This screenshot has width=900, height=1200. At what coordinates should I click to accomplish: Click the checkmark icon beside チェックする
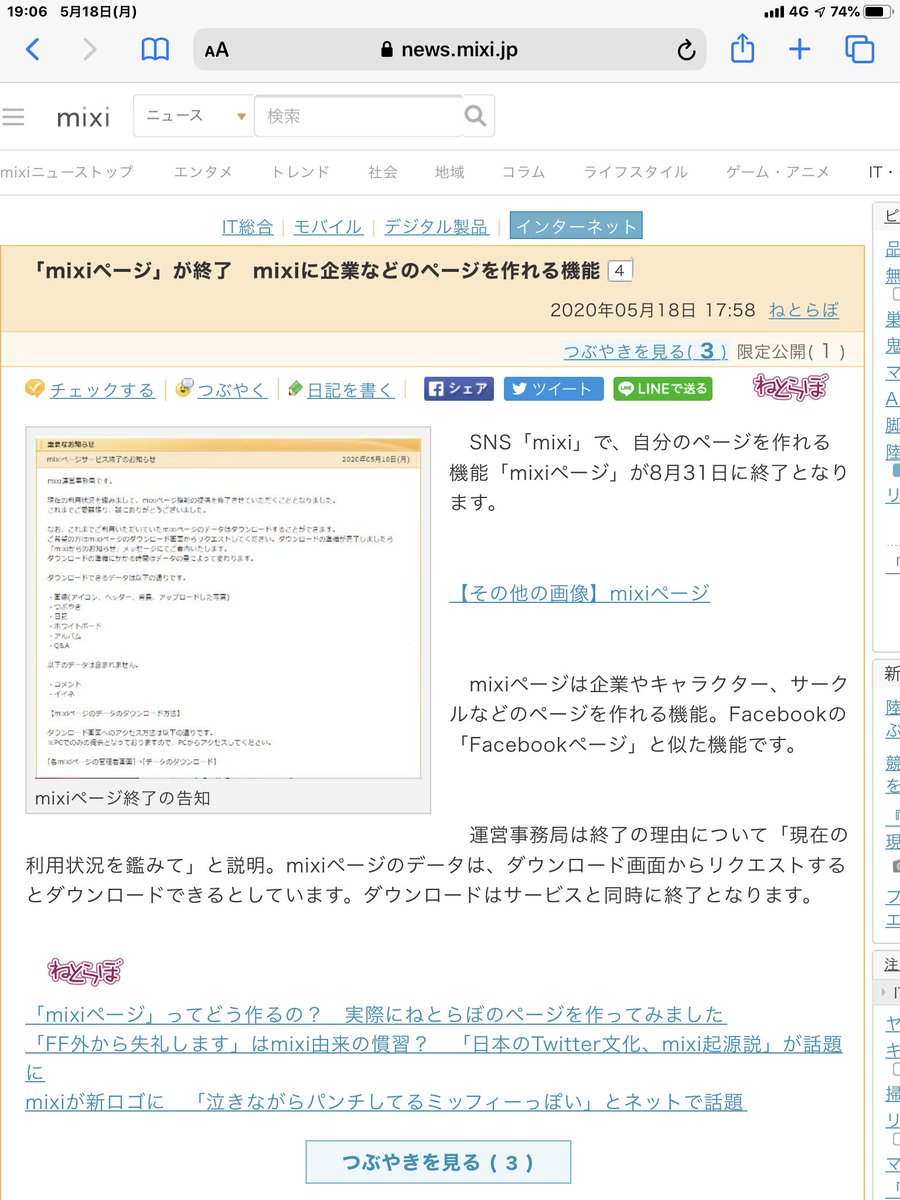(35, 389)
